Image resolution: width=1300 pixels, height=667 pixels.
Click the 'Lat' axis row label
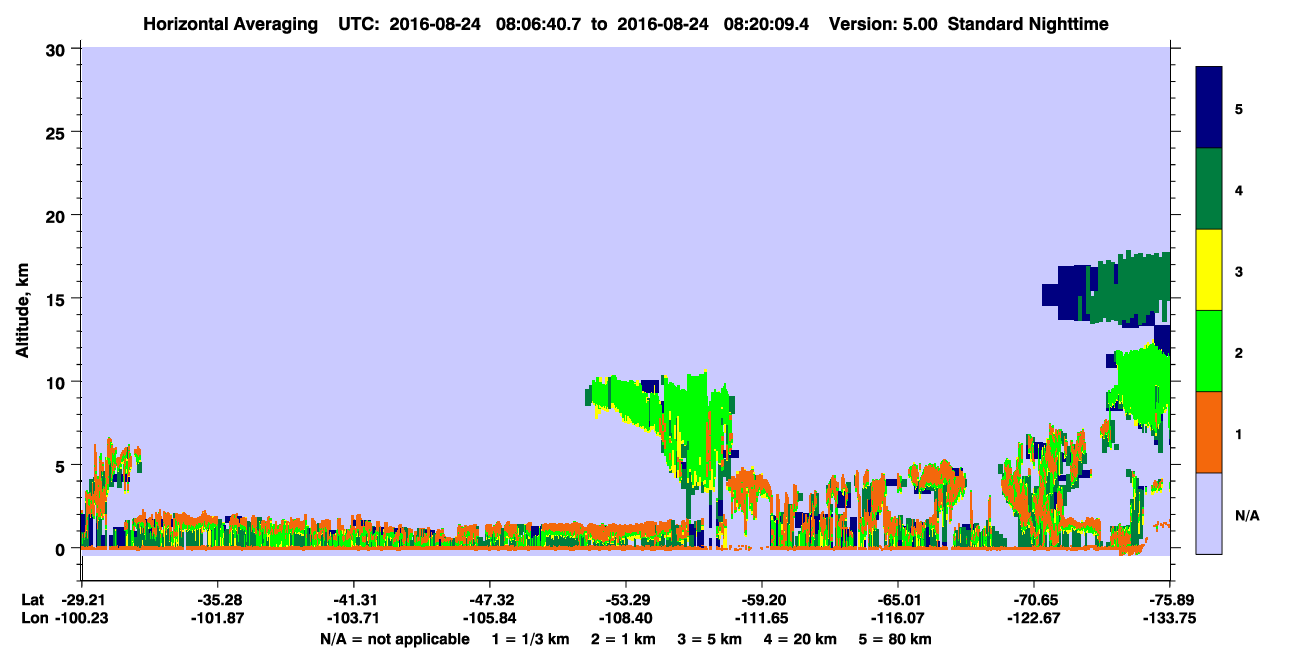[33, 600]
